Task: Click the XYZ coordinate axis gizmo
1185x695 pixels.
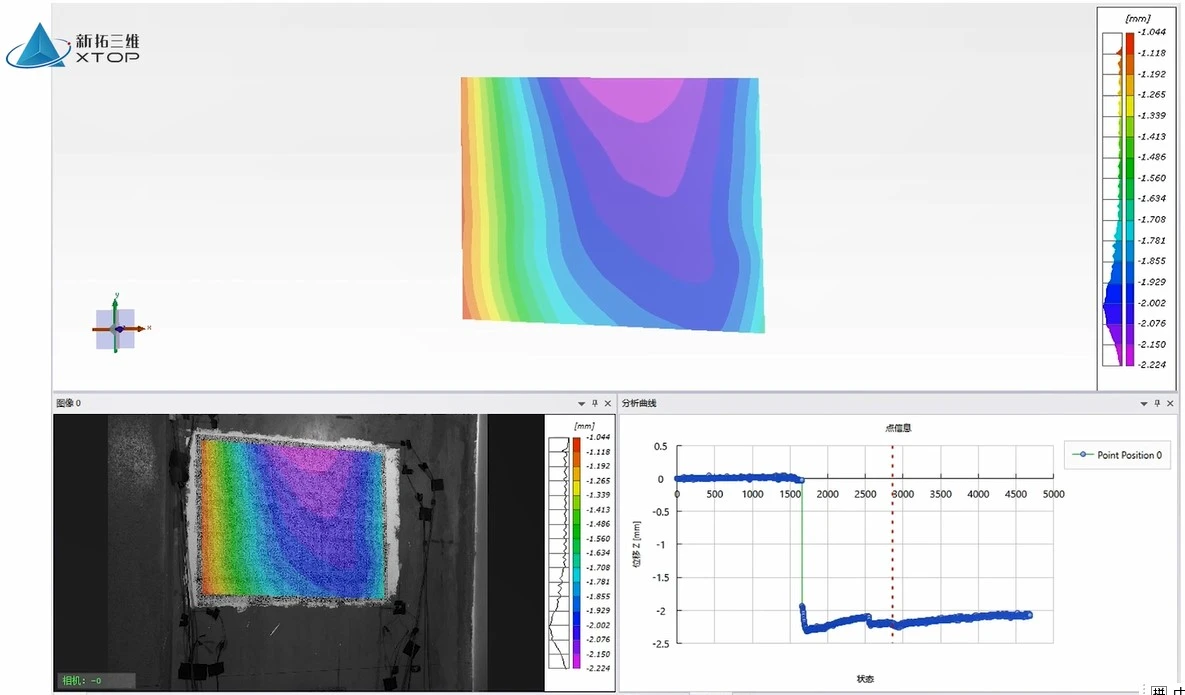Action: pos(117,327)
